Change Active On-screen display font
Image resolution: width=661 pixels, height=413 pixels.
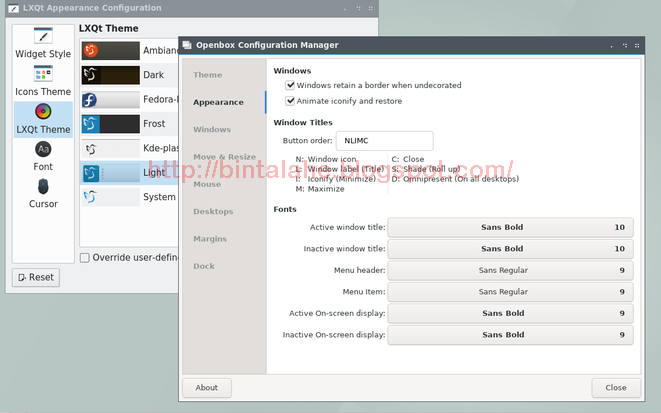click(x=511, y=313)
